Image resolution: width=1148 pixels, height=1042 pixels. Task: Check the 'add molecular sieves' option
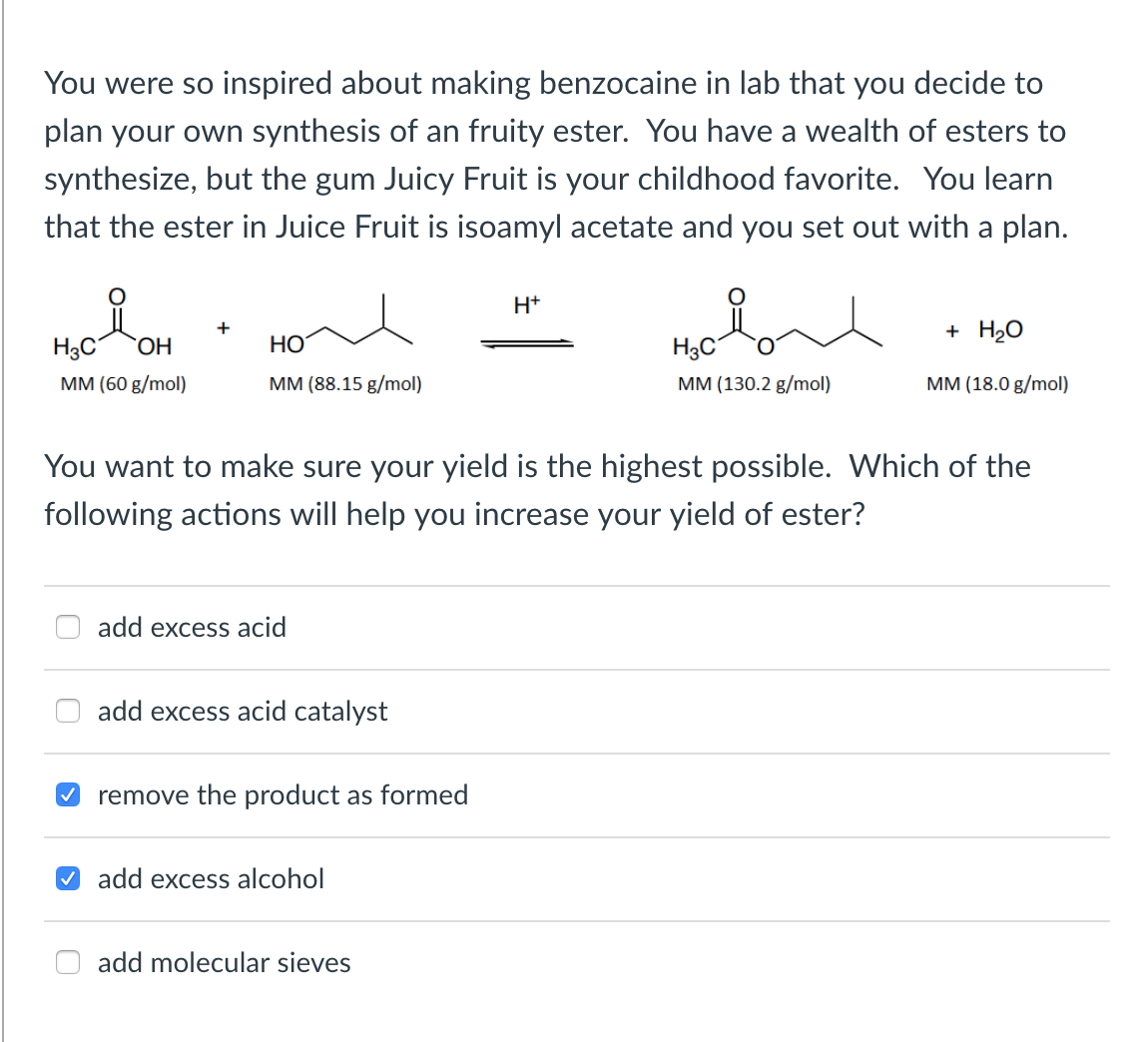[x=67, y=963]
